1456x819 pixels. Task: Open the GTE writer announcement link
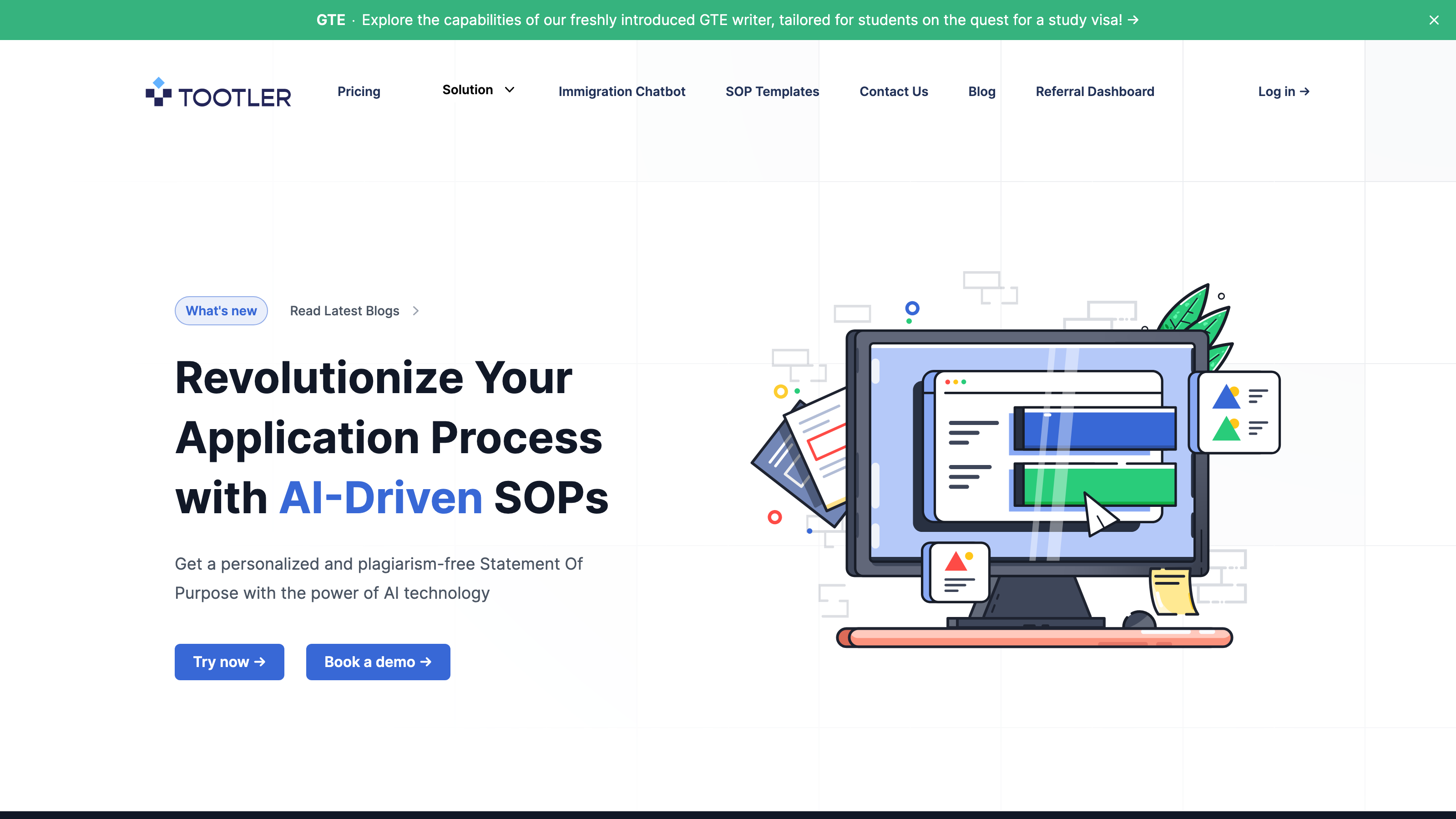pos(728,20)
